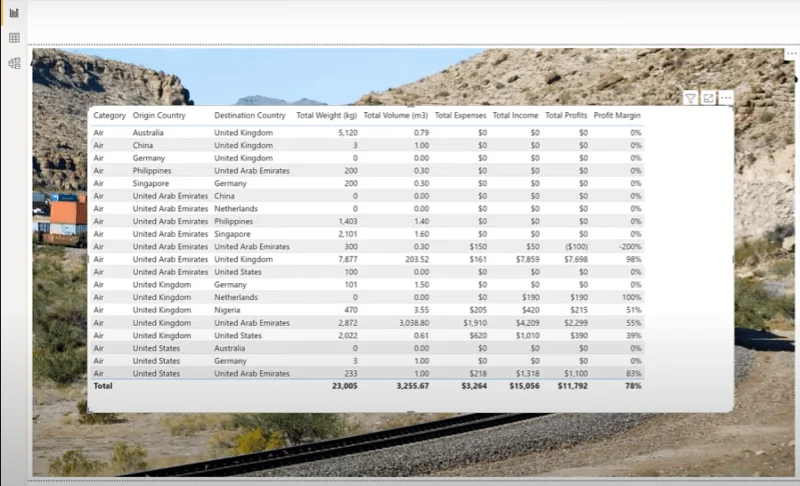Select the Origin Country China cell
Screen dimensions: 800x486
click(x=142, y=145)
